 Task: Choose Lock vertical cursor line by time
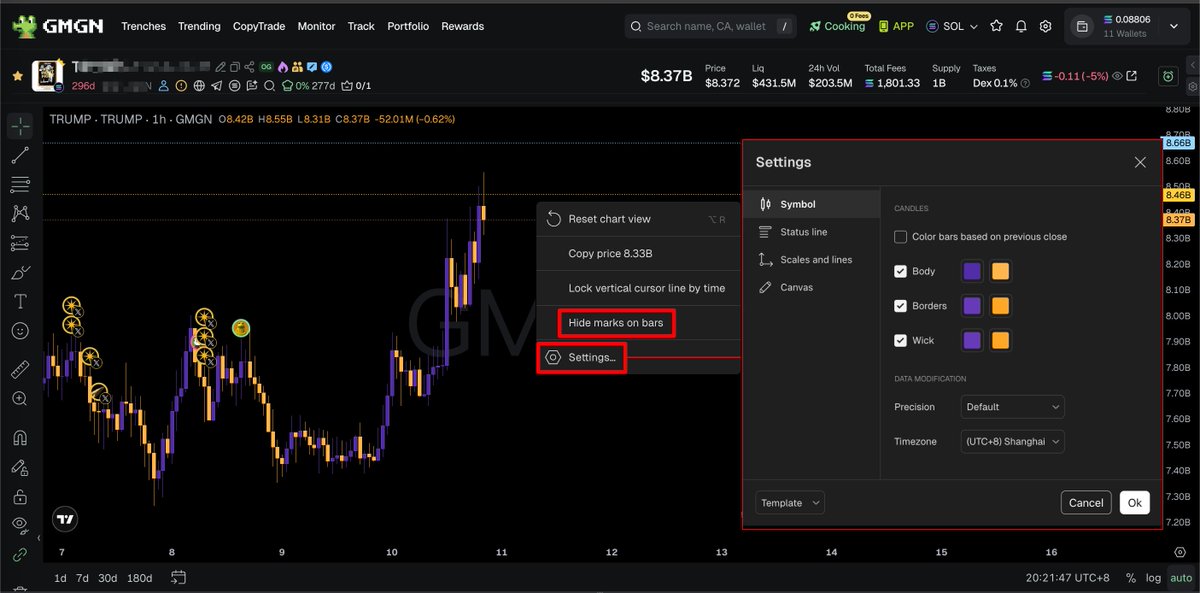(638, 288)
